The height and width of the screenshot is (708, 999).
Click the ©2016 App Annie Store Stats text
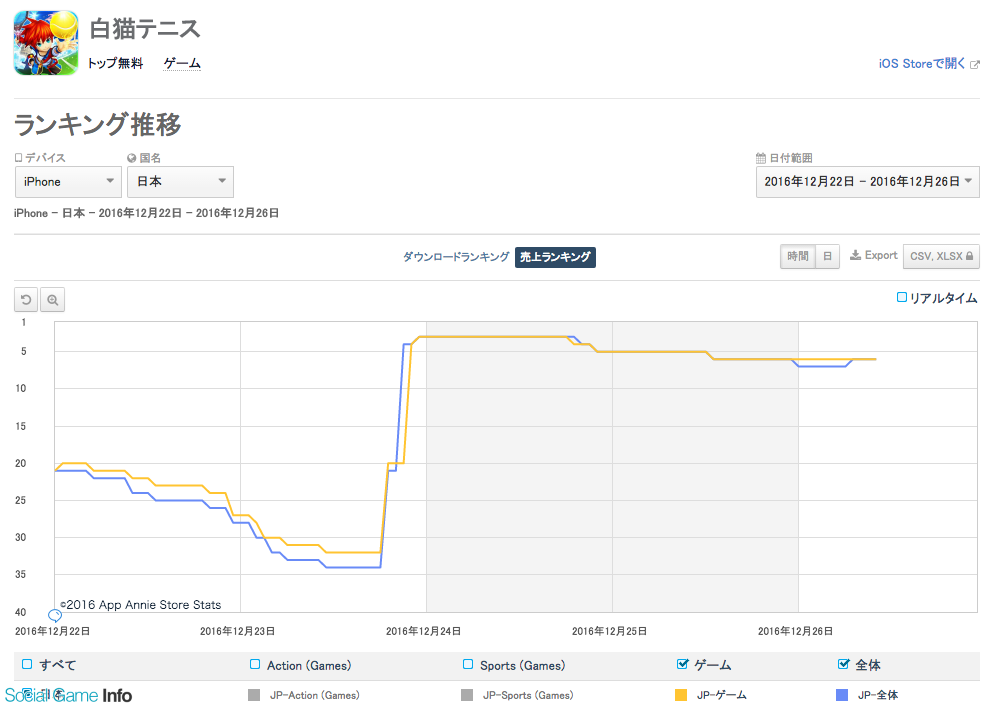pos(140,605)
